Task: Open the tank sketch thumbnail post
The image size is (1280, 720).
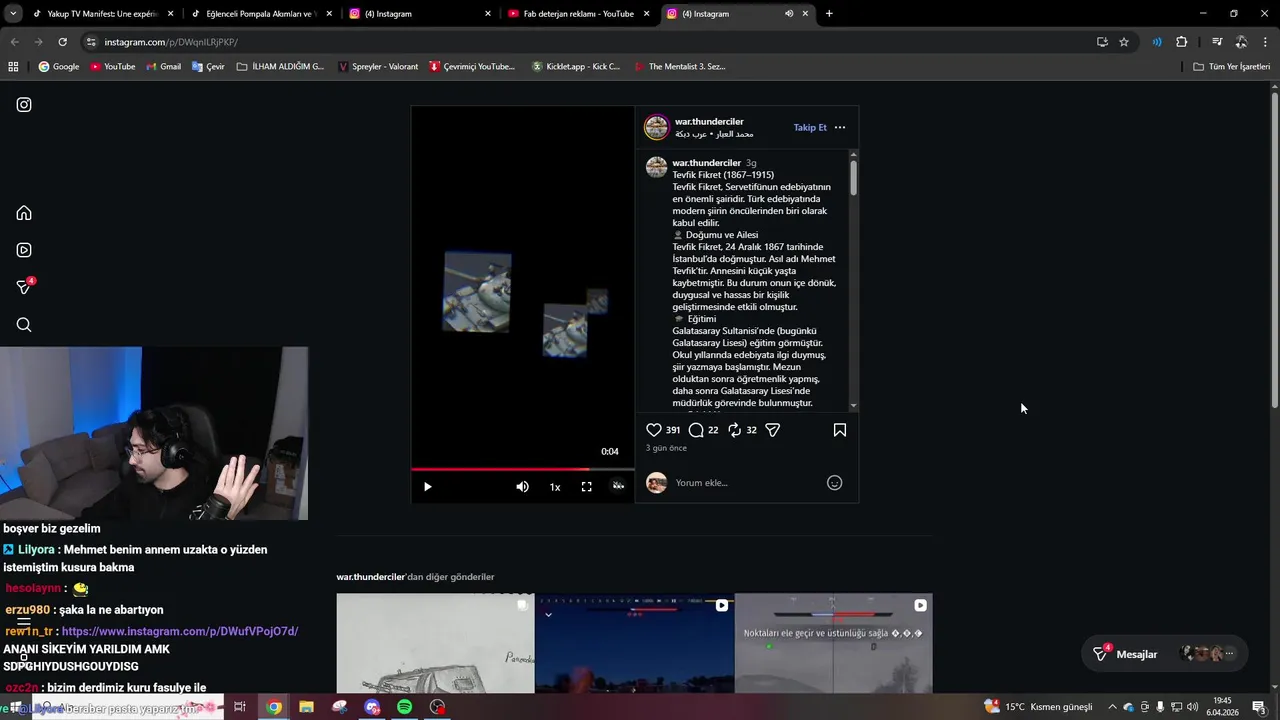Action: coord(435,643)
